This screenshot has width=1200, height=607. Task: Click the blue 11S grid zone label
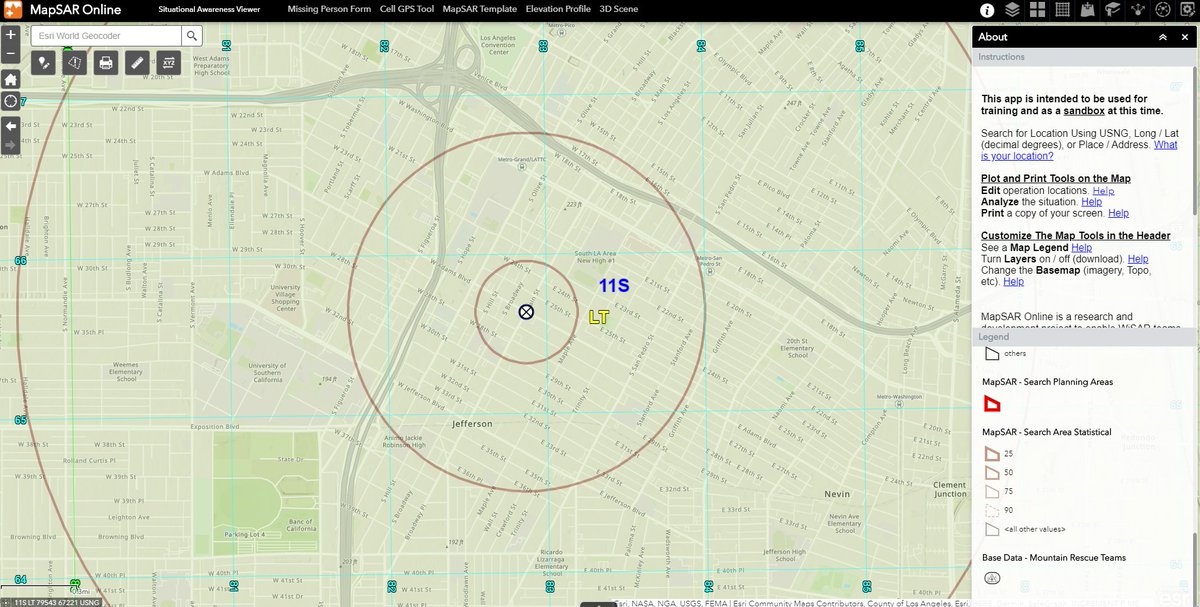tap(614, 286)
